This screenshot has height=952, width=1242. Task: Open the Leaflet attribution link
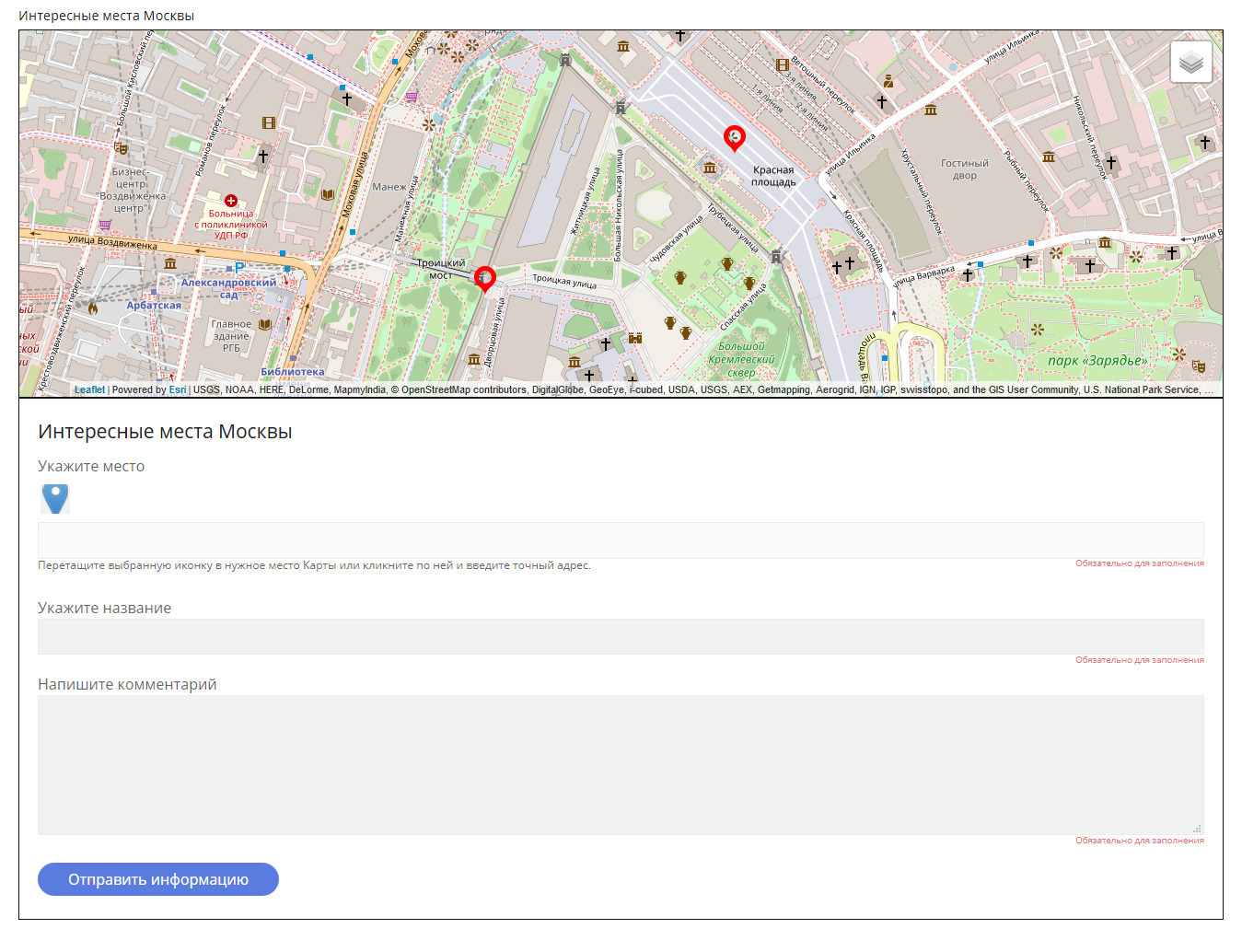tap(89, 389)
